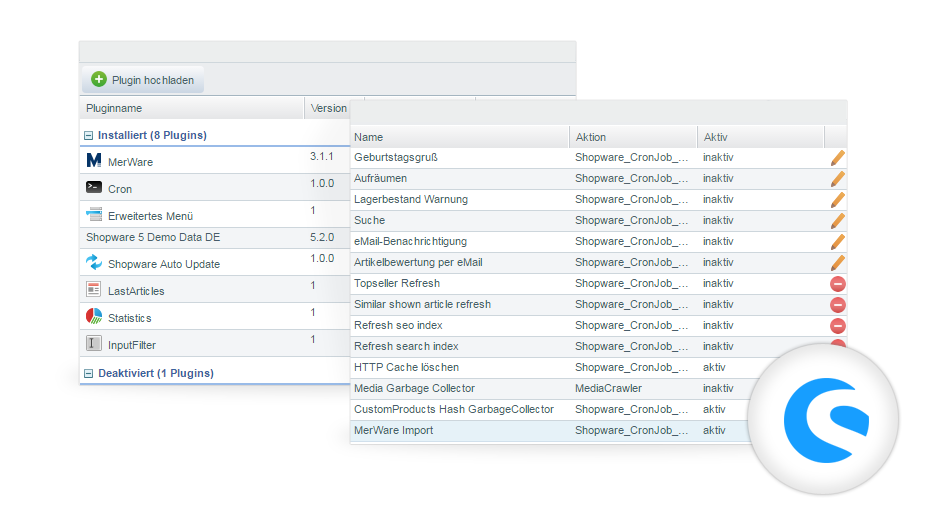Sort cron jobs by Aktiv column header
This screenshot has width=930, height=530.
[760, 137]
